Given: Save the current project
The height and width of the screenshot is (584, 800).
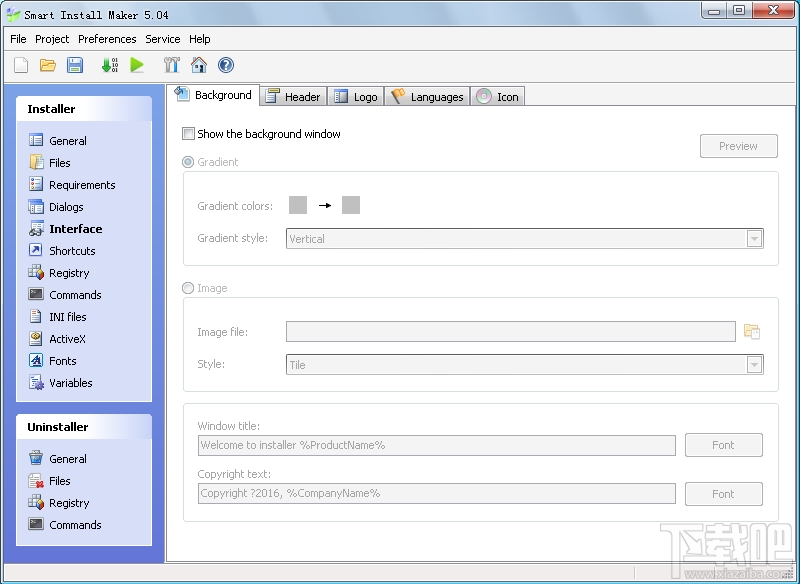Looking at the screenshot, I should pos(74,65).
